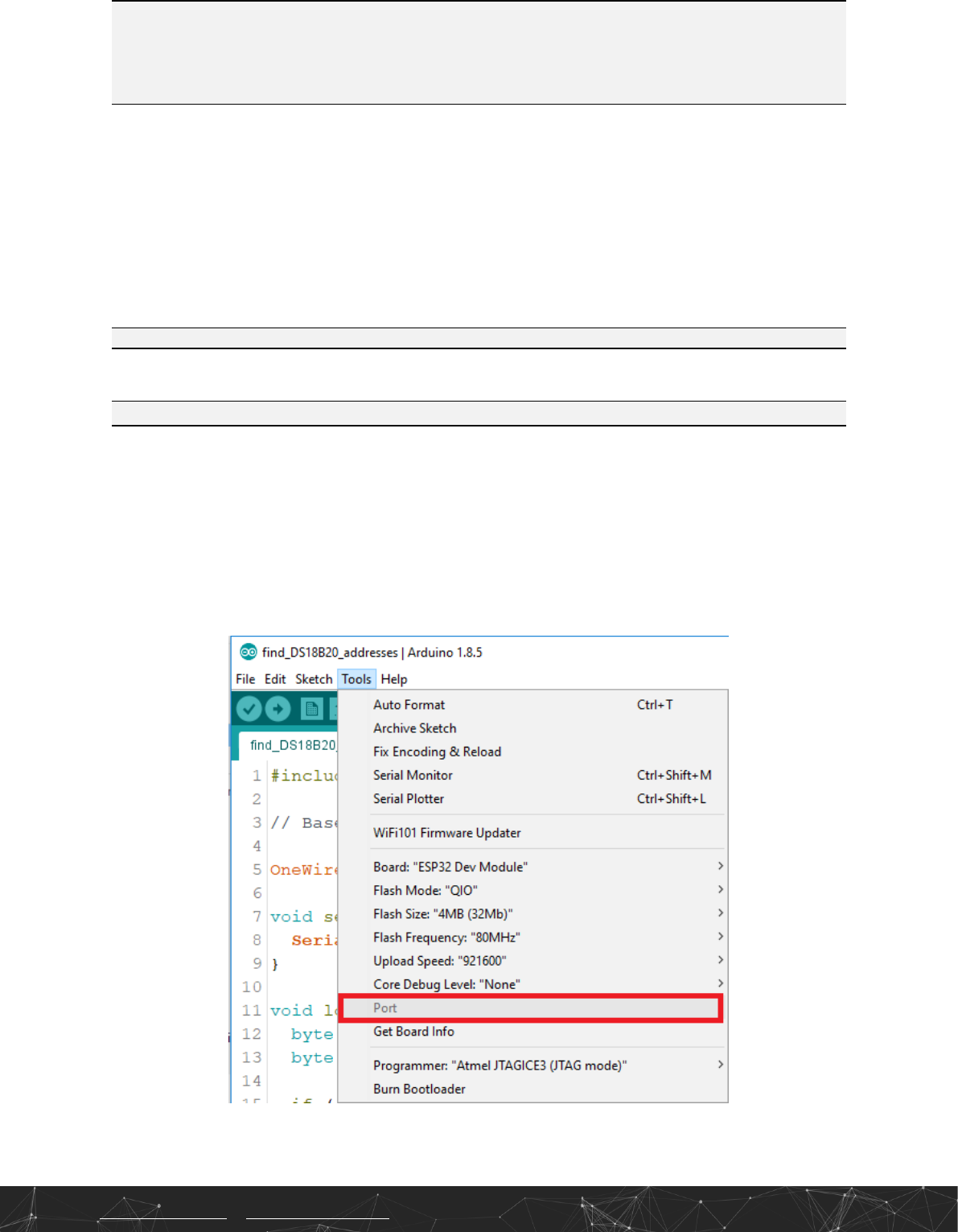Close the open Tools menu
The height and width of the screenshot is (1232, 958).
(x=356, y=679)
